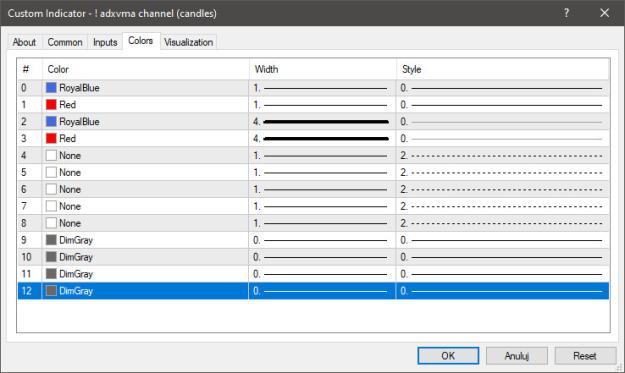Viewport: 625px width, 373px height.
Task: Click the dashed Style cell of row 4
Action: tap(503, 155)
